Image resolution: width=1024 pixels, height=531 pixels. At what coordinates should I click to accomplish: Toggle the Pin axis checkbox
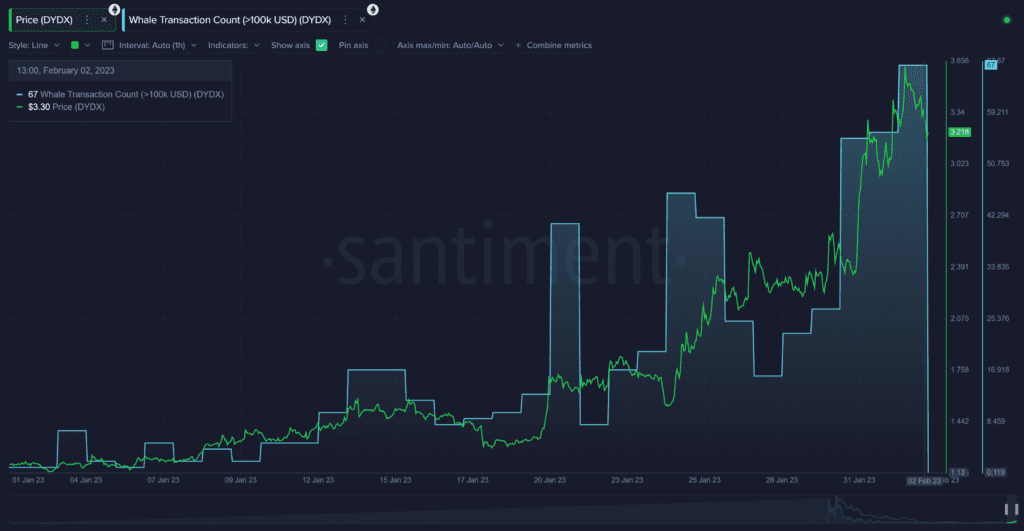coord(379,45)
